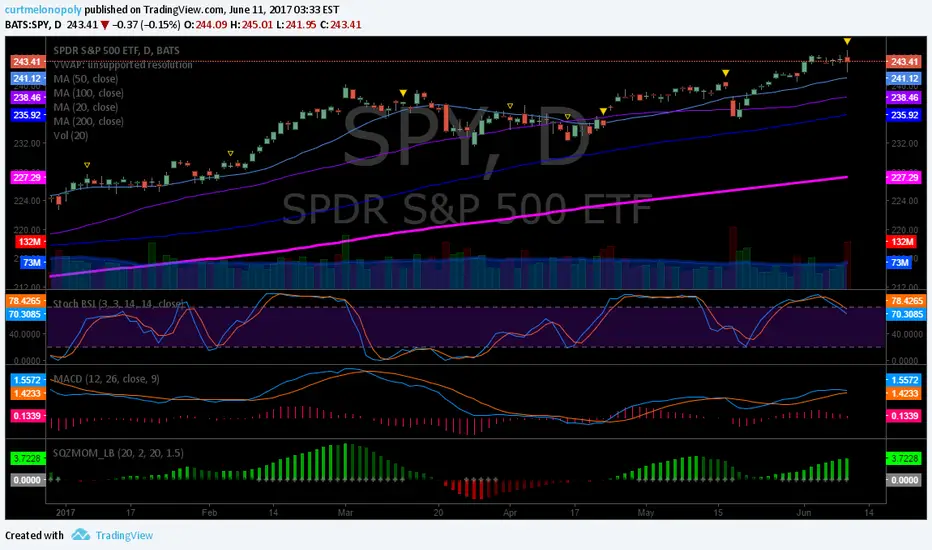Click the 0.1339 histogram tag on left axis
Image resolution: width=932 pixels, height=550 pixels.
point(27,416)
